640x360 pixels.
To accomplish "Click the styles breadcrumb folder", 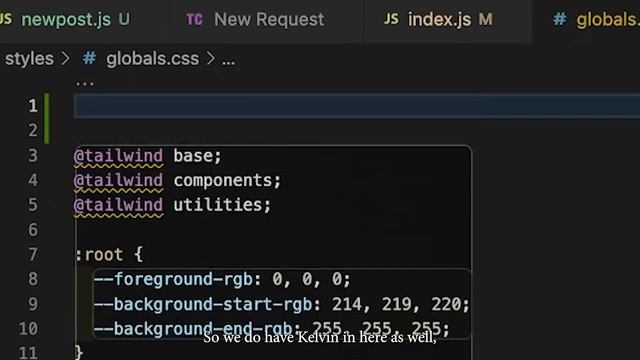I will pos(29,59).
